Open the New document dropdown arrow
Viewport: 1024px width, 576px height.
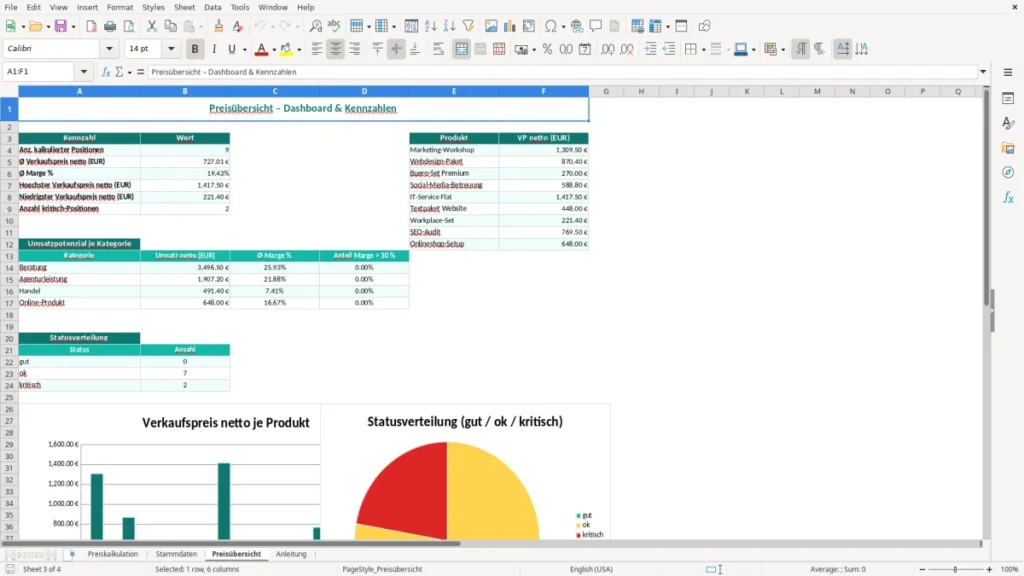click(x=23, y=27)
